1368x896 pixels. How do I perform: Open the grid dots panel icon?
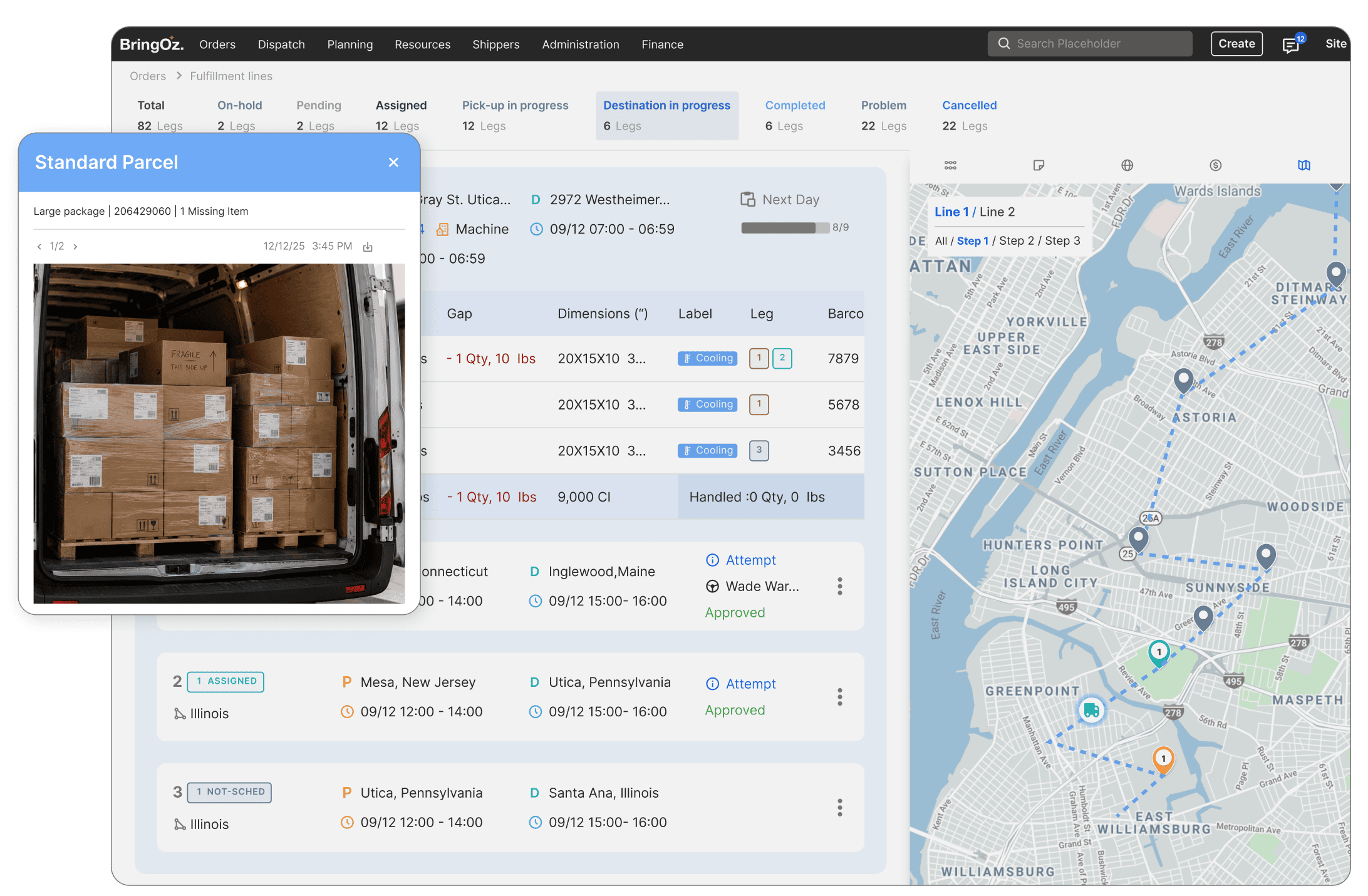tap(950, 165)
